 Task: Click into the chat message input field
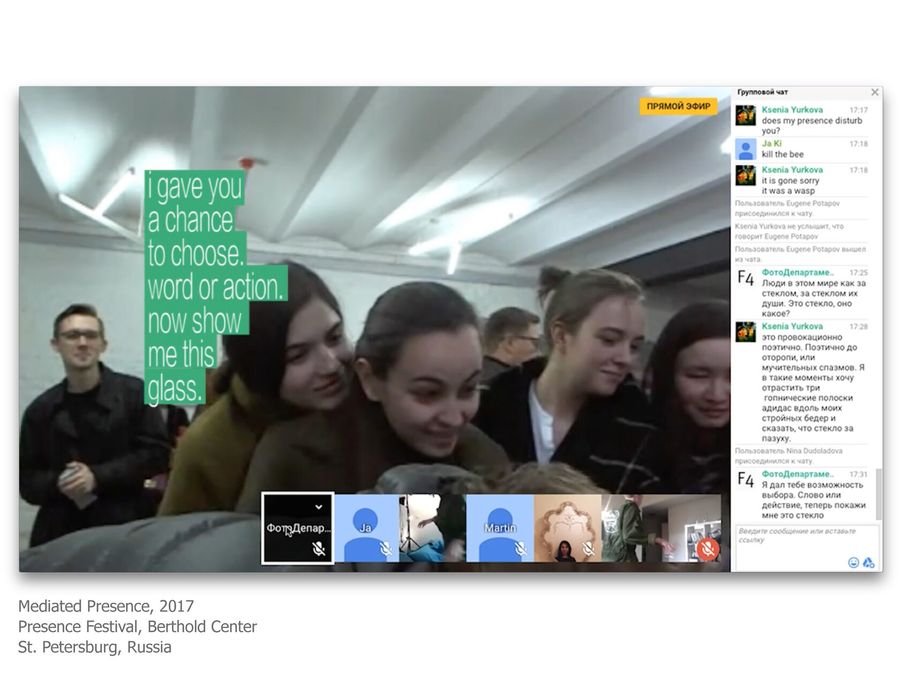tap(807, 548)
